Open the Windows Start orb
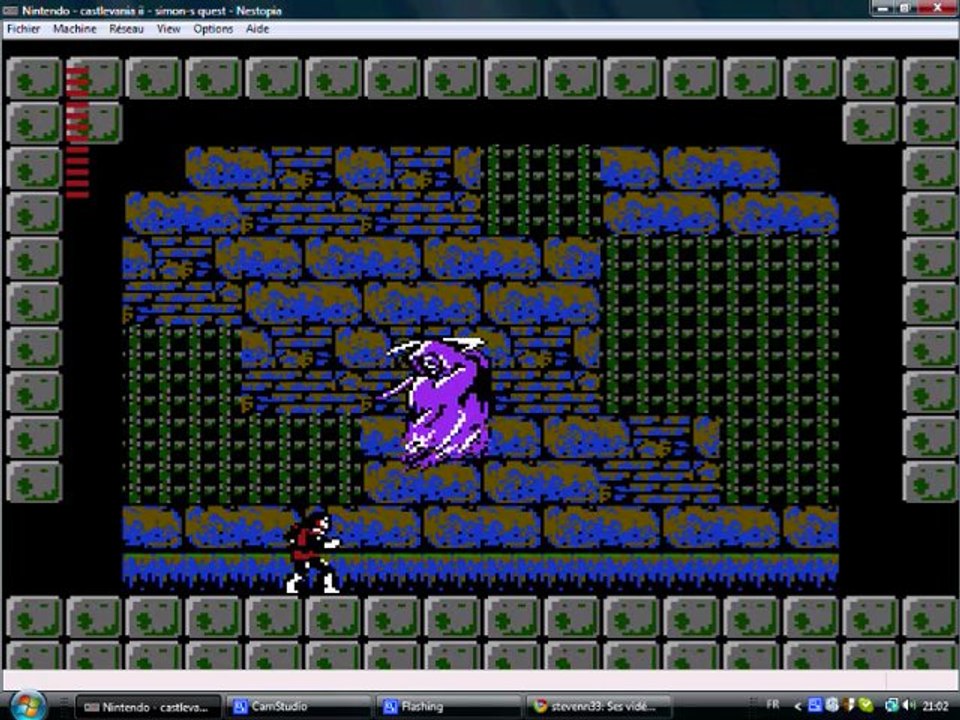The width and height of the screenshot is (960, 720). pyautogui.click(x=28, y=706)
